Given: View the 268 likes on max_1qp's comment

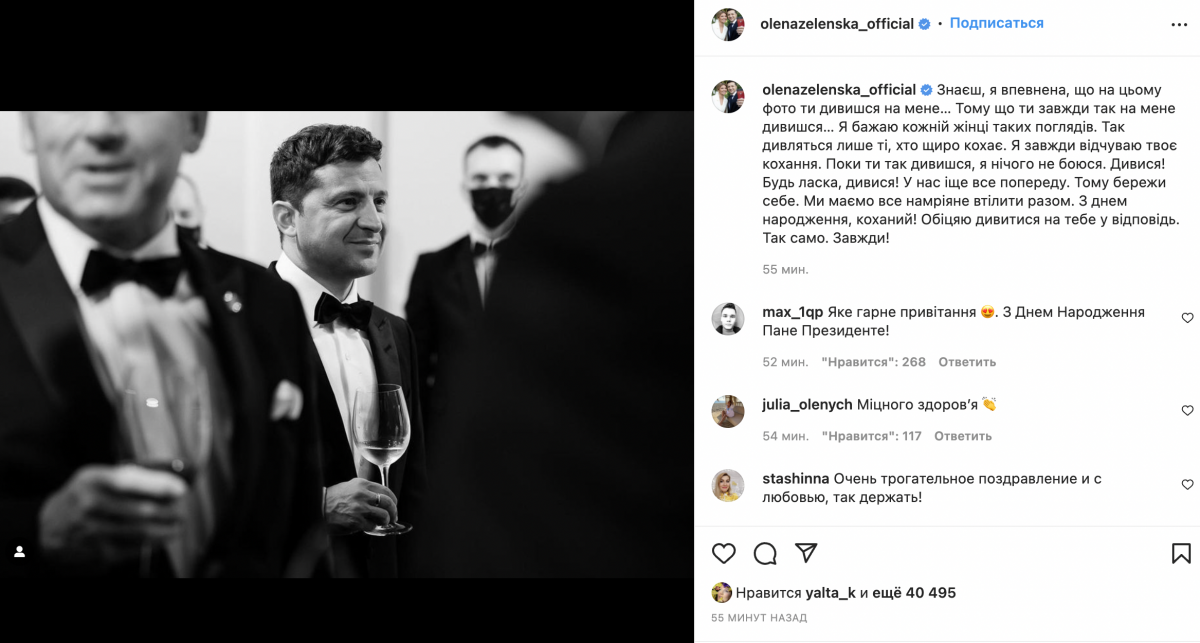Looking at the screenshot, I should [873, 362].
